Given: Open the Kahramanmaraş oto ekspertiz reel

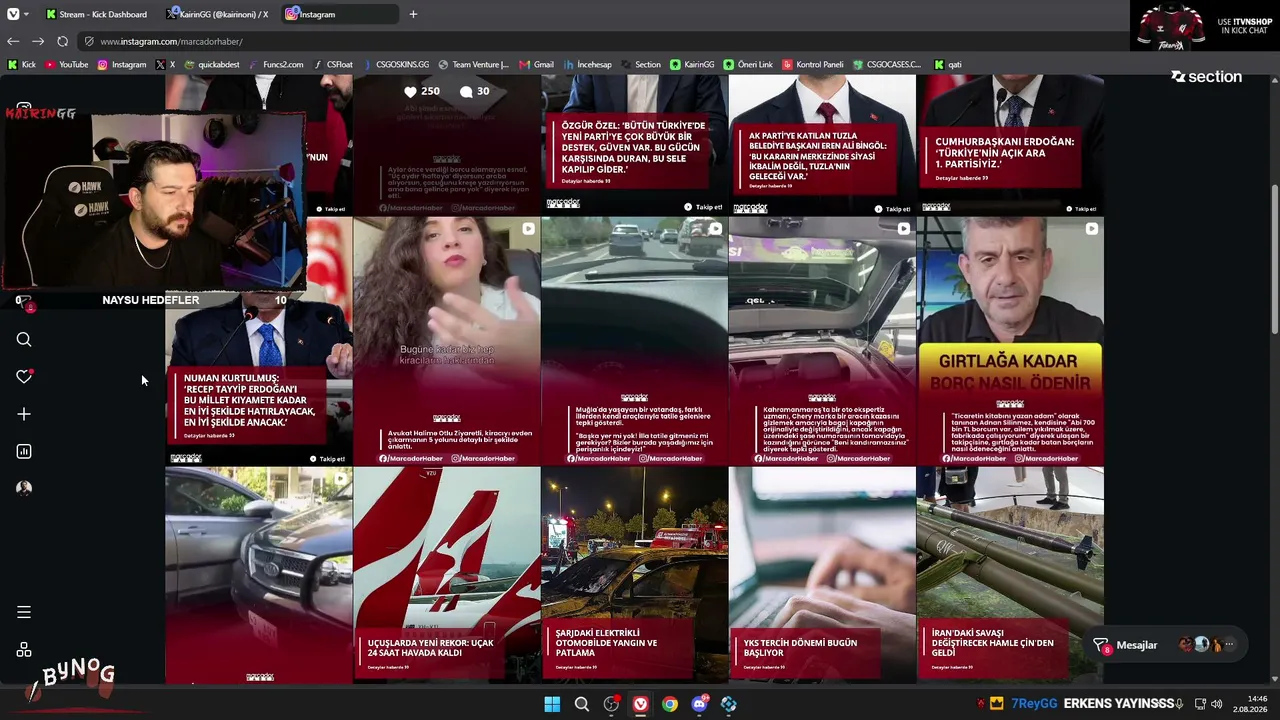Looking at the screenshot, I should [822, 341].
